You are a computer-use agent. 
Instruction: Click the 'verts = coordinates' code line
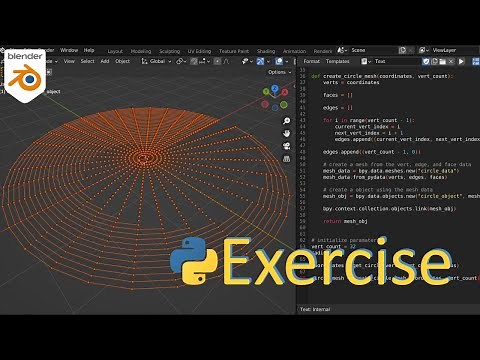click(351, 83)
